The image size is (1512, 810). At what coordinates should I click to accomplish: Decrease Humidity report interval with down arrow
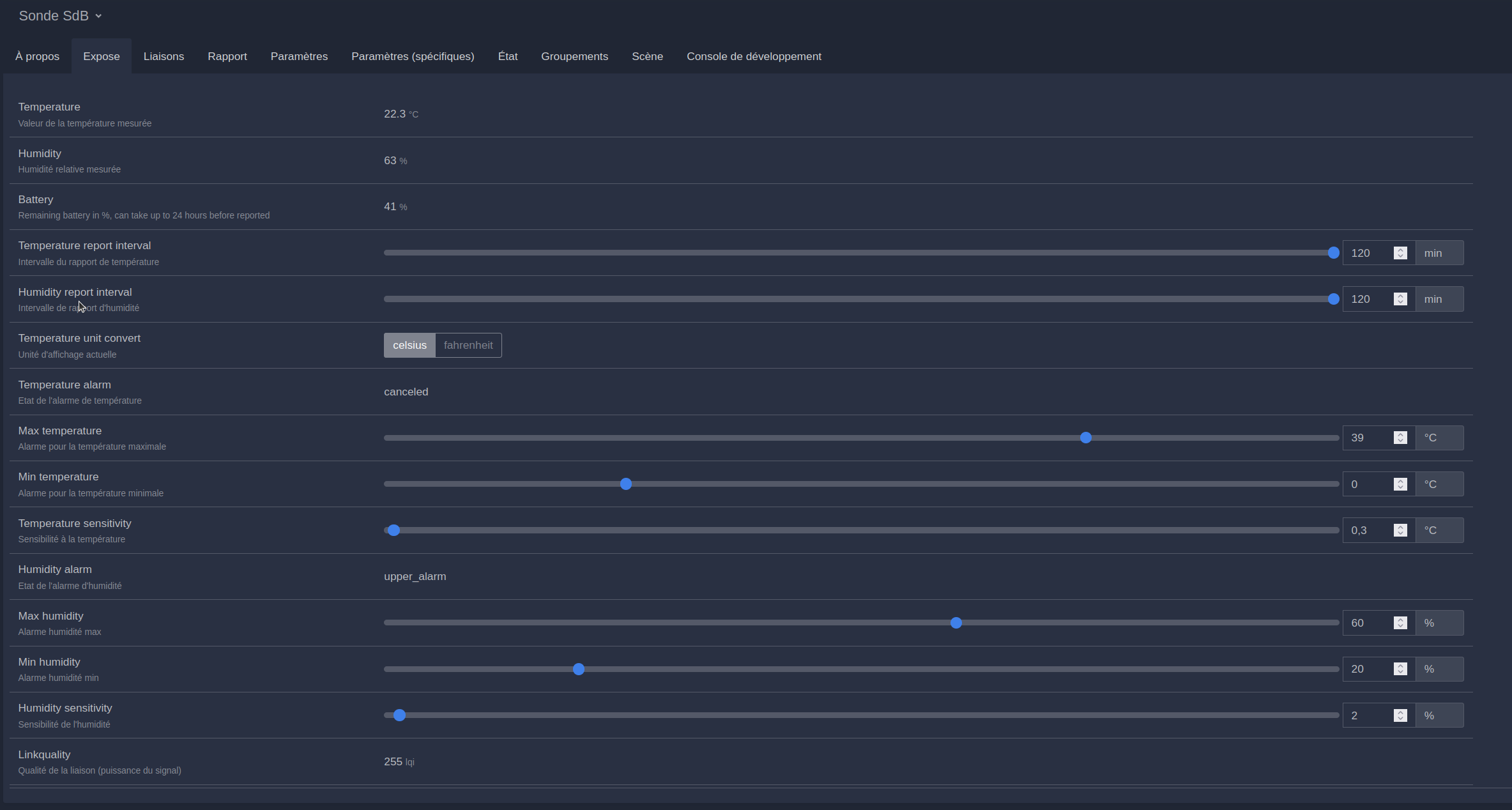(x=1400, y=302)
